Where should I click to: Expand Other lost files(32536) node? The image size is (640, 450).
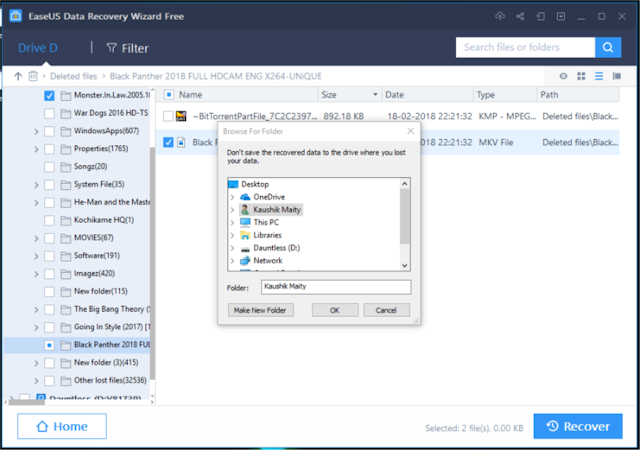(x=36, y=381)
